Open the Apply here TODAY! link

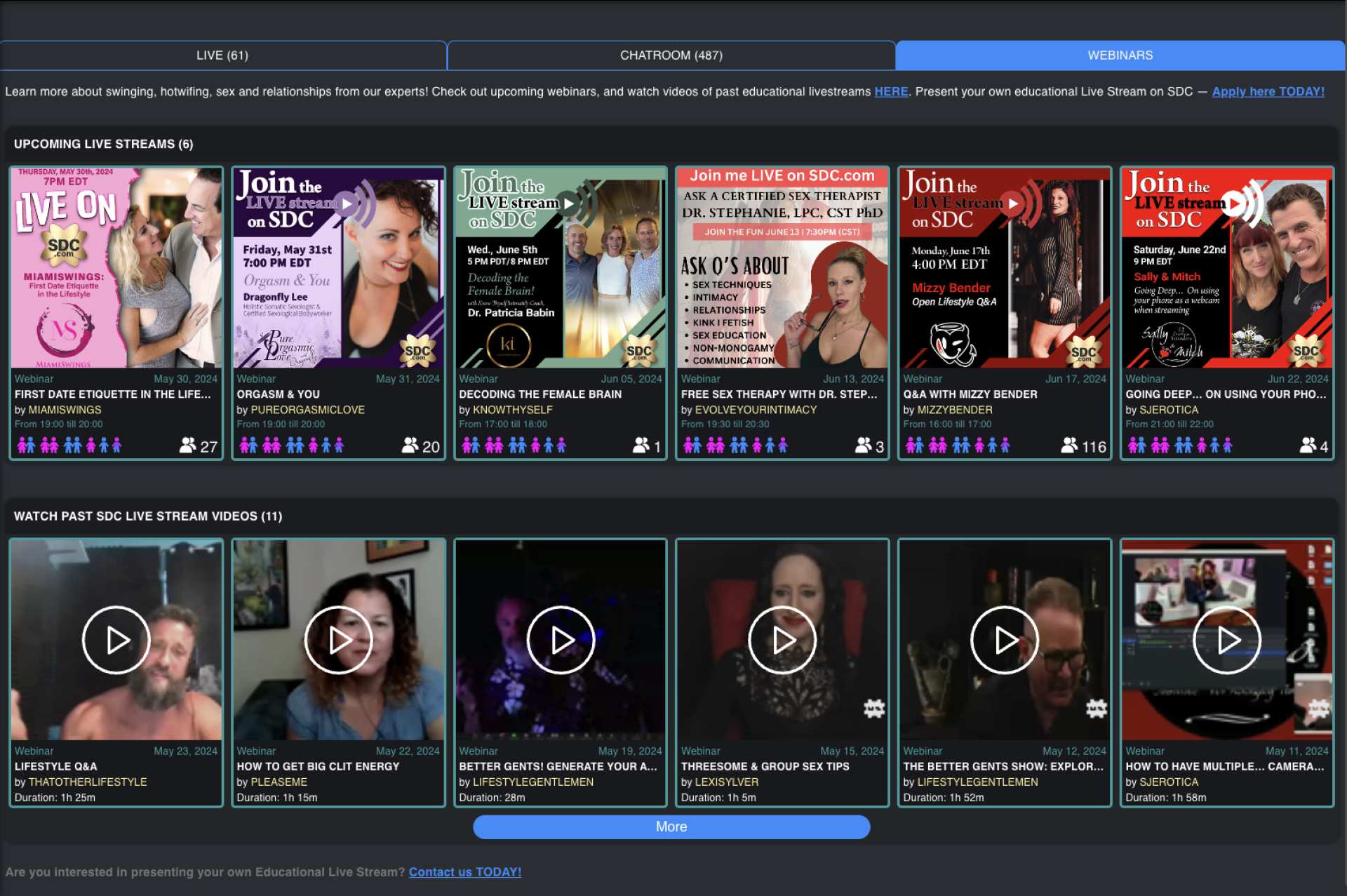1268,92
